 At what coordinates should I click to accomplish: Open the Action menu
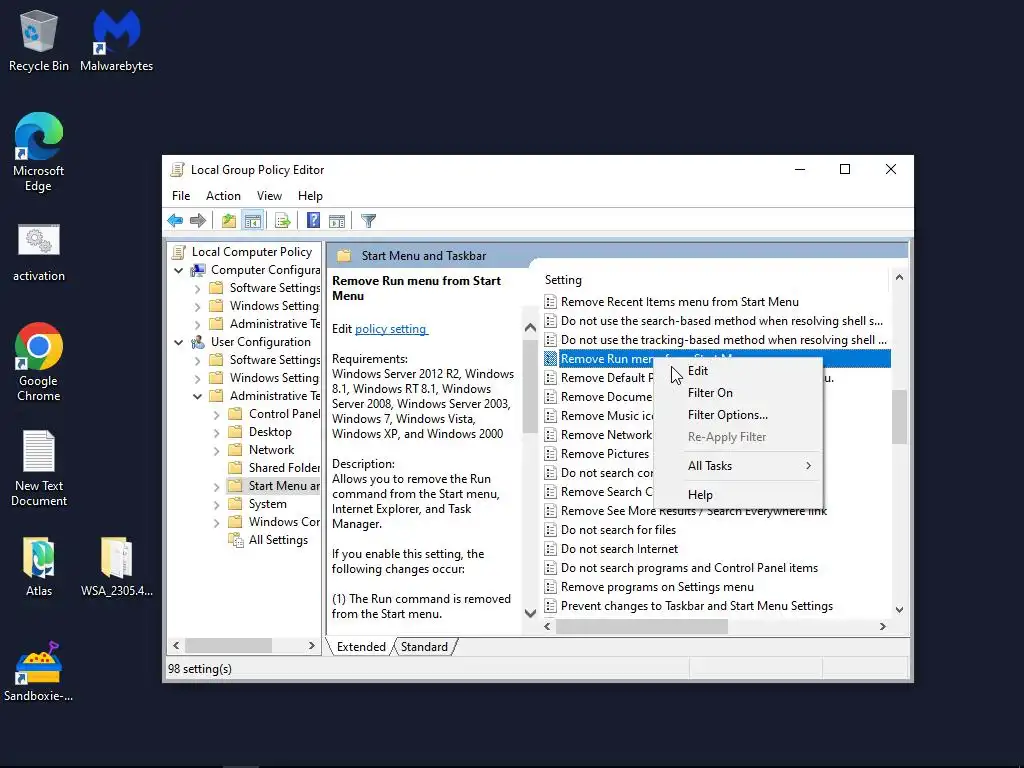click(223, 196)
